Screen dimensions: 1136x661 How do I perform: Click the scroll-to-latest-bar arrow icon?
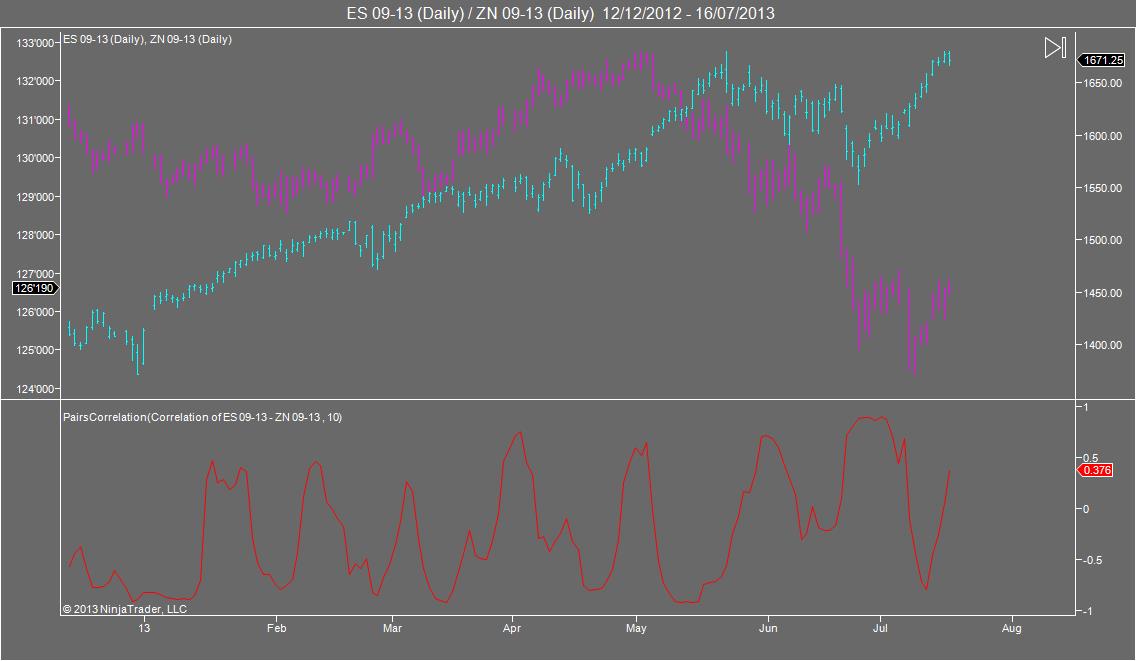tap(1055, 48)
